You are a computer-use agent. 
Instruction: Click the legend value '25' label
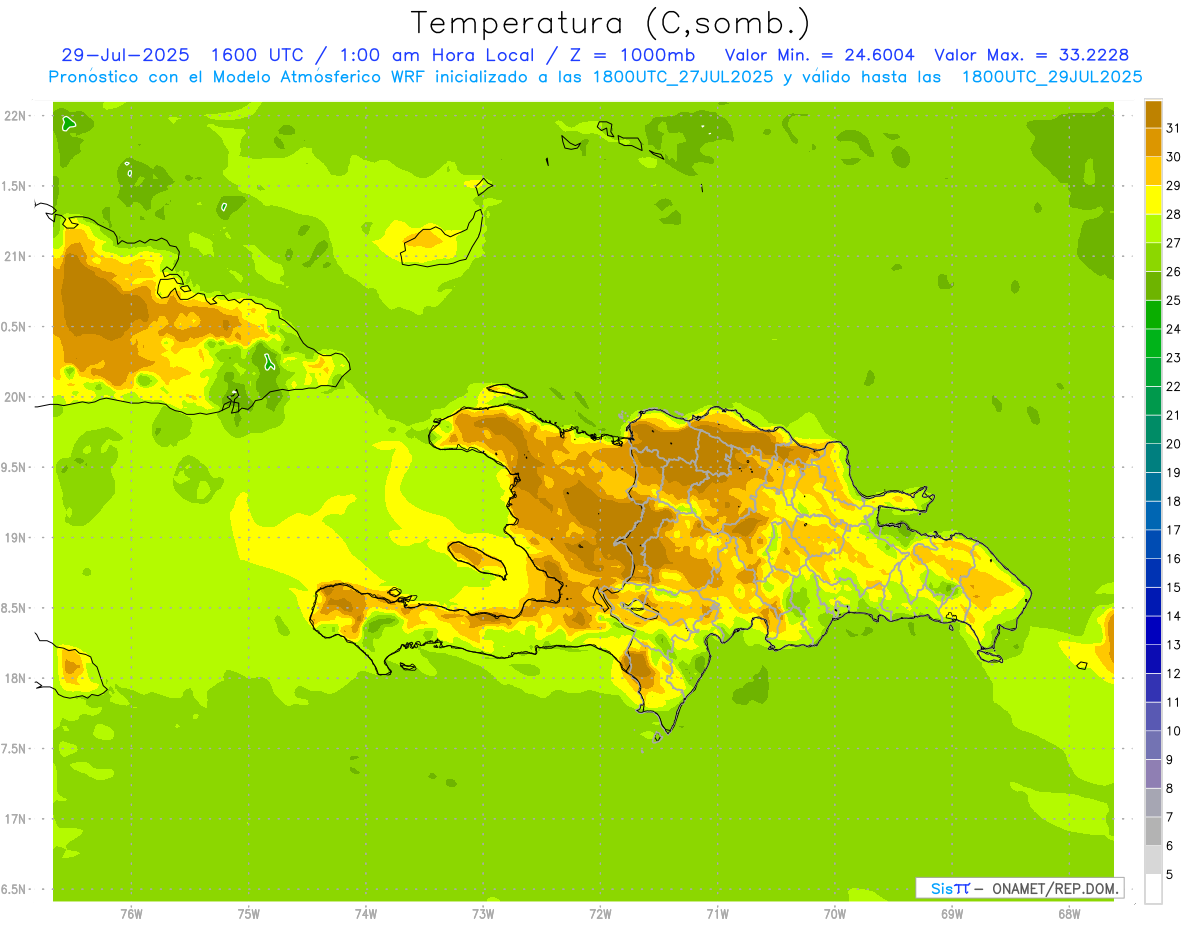(x=1173, y=300)
